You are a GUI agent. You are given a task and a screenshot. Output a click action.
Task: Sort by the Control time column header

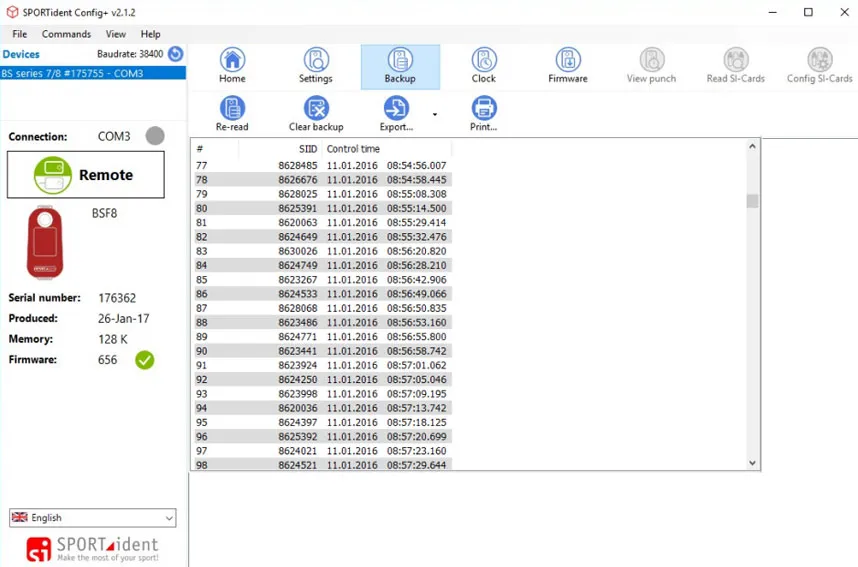[x=386, y=149]
